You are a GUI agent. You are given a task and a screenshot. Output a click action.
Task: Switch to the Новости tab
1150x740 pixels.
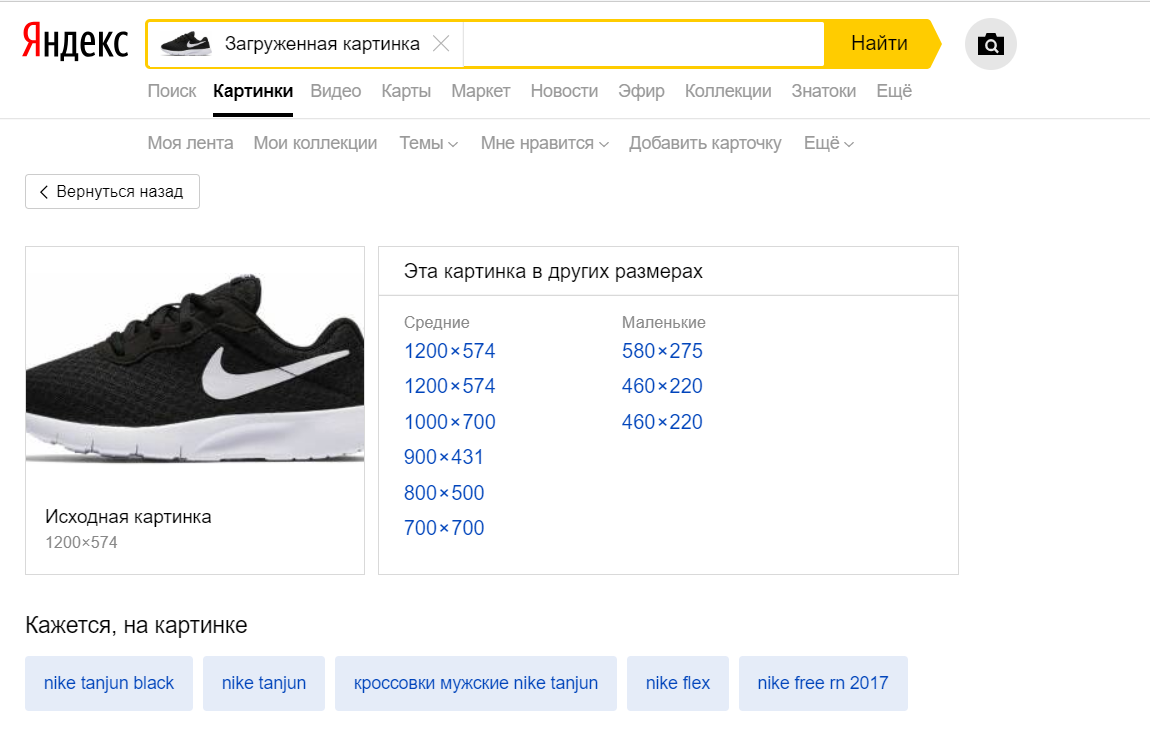564,91
